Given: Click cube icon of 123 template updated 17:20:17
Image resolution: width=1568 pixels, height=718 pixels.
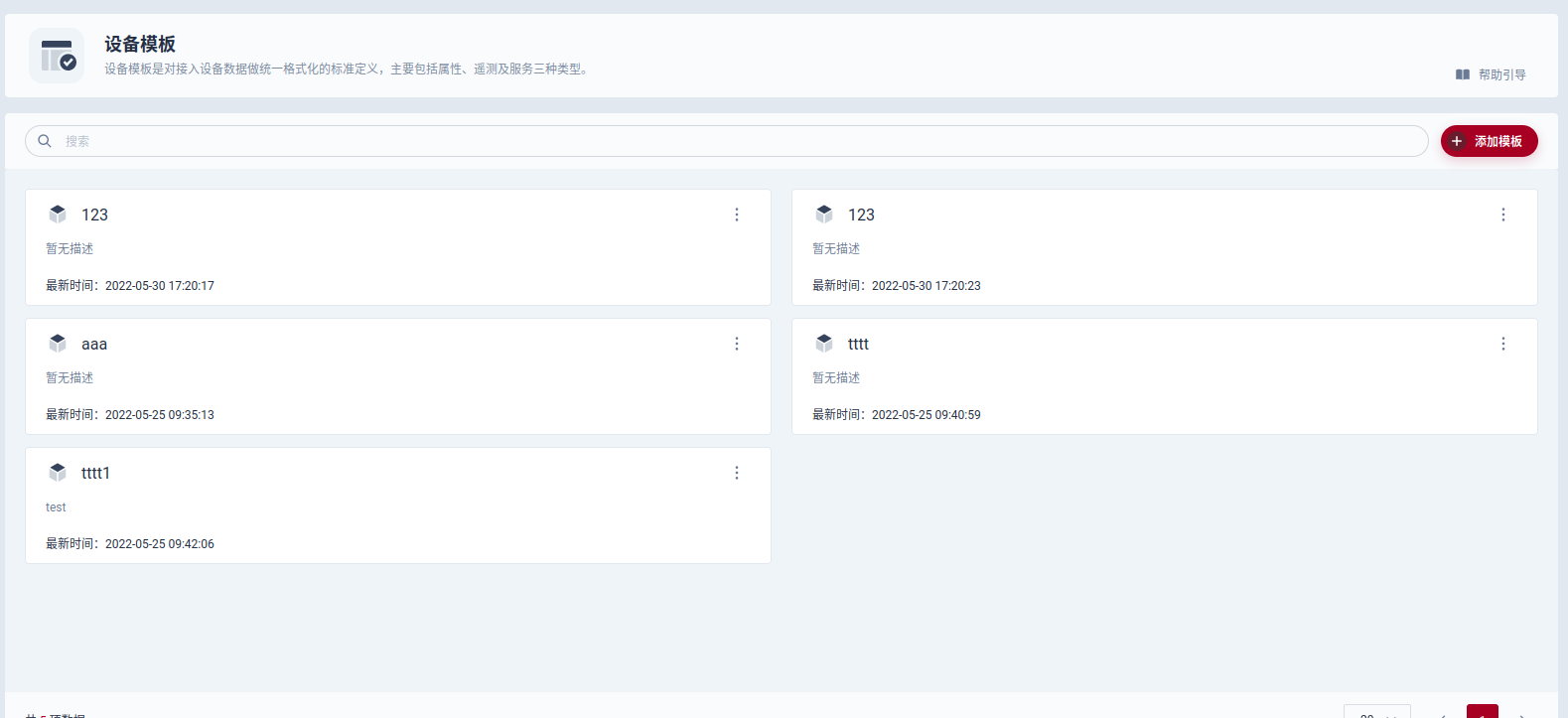Looking at the screenshot, I should point(58,215).
